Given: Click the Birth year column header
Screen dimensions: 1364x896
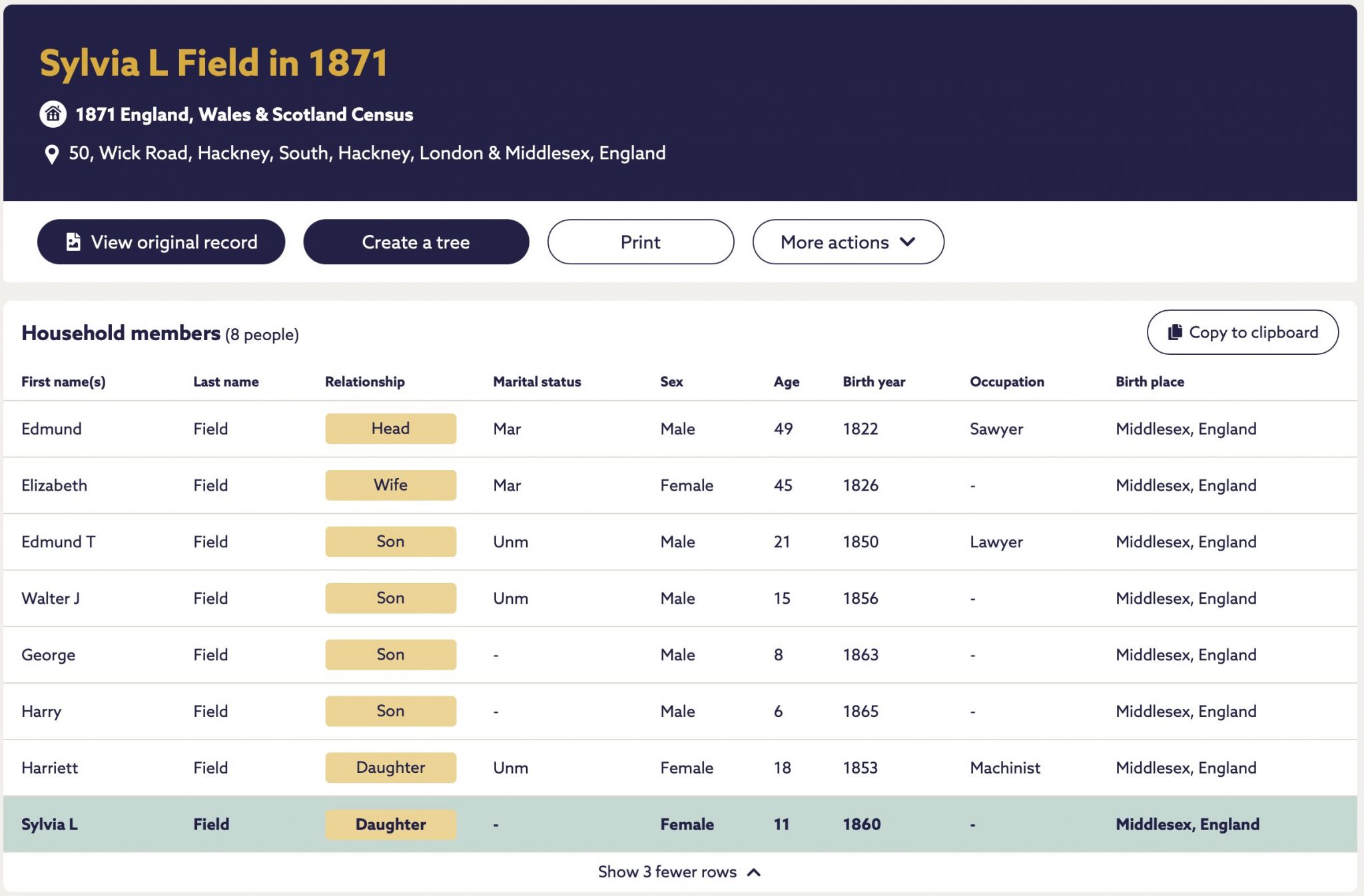Looking at the screenshot, I should click(874, 381).
